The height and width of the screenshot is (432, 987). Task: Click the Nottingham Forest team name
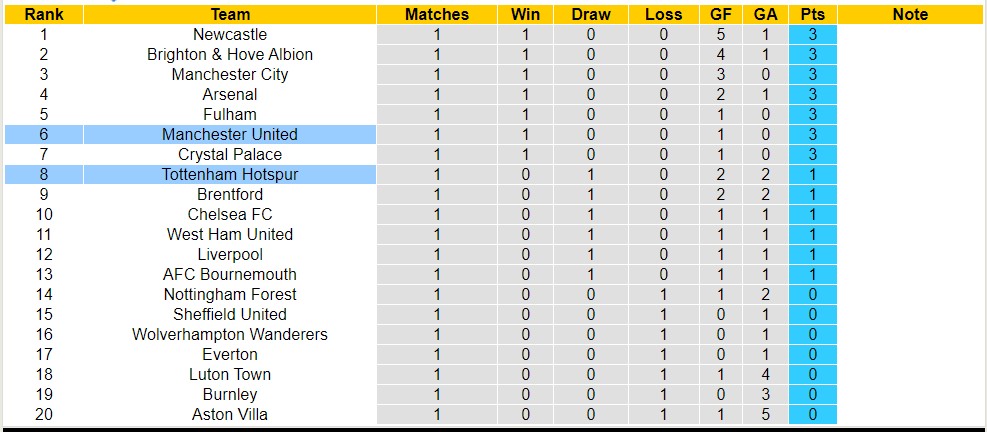tap(230, 294)
